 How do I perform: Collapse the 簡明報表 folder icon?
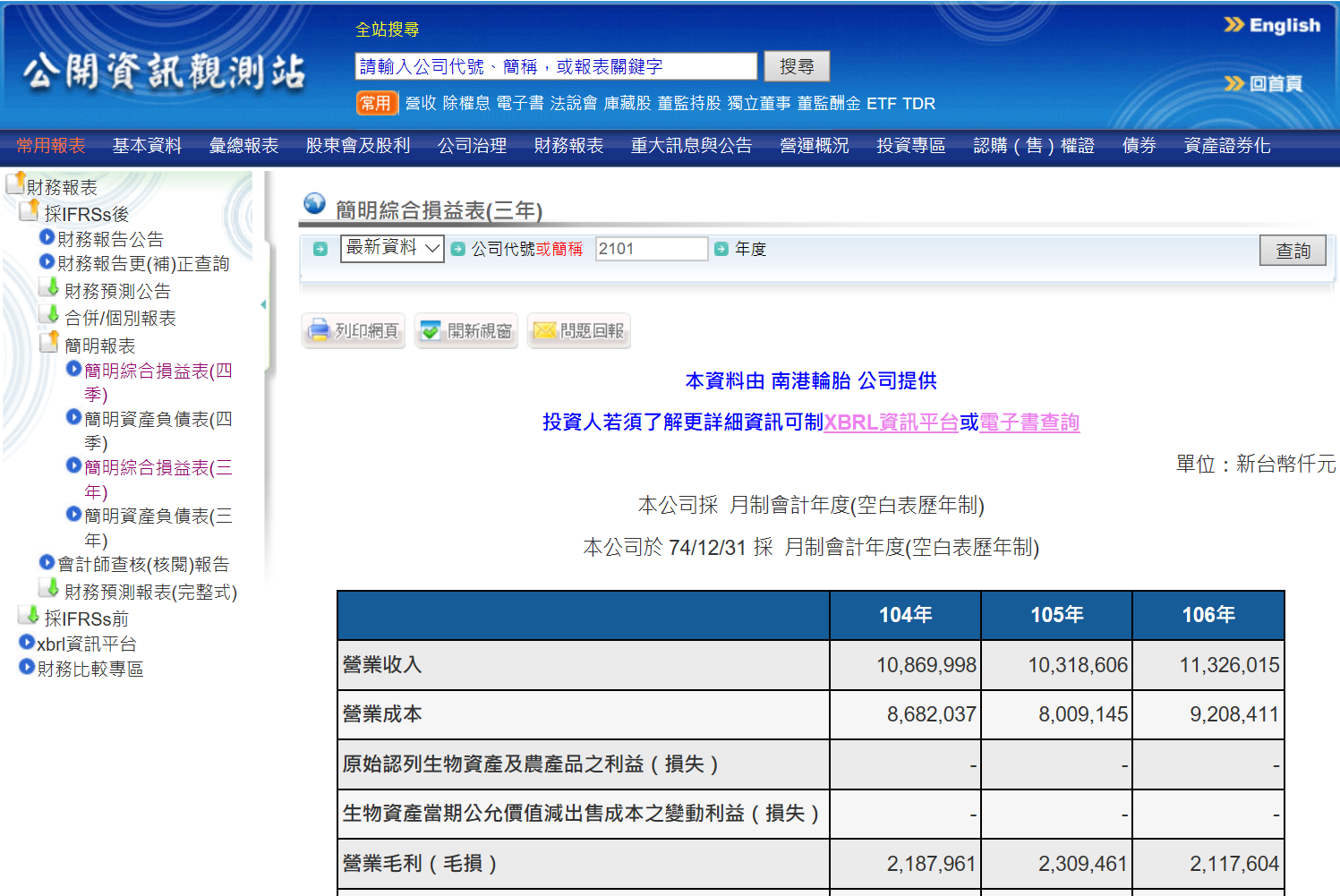pyautogui.click(x=48, y=342)
